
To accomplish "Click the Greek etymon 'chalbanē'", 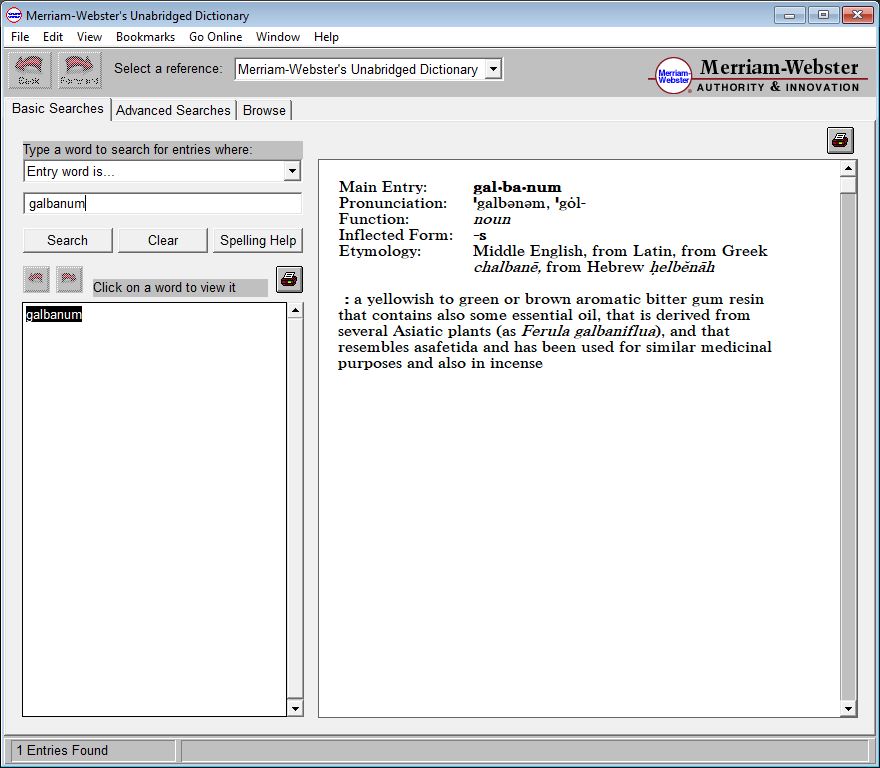I will pos(507,267).
